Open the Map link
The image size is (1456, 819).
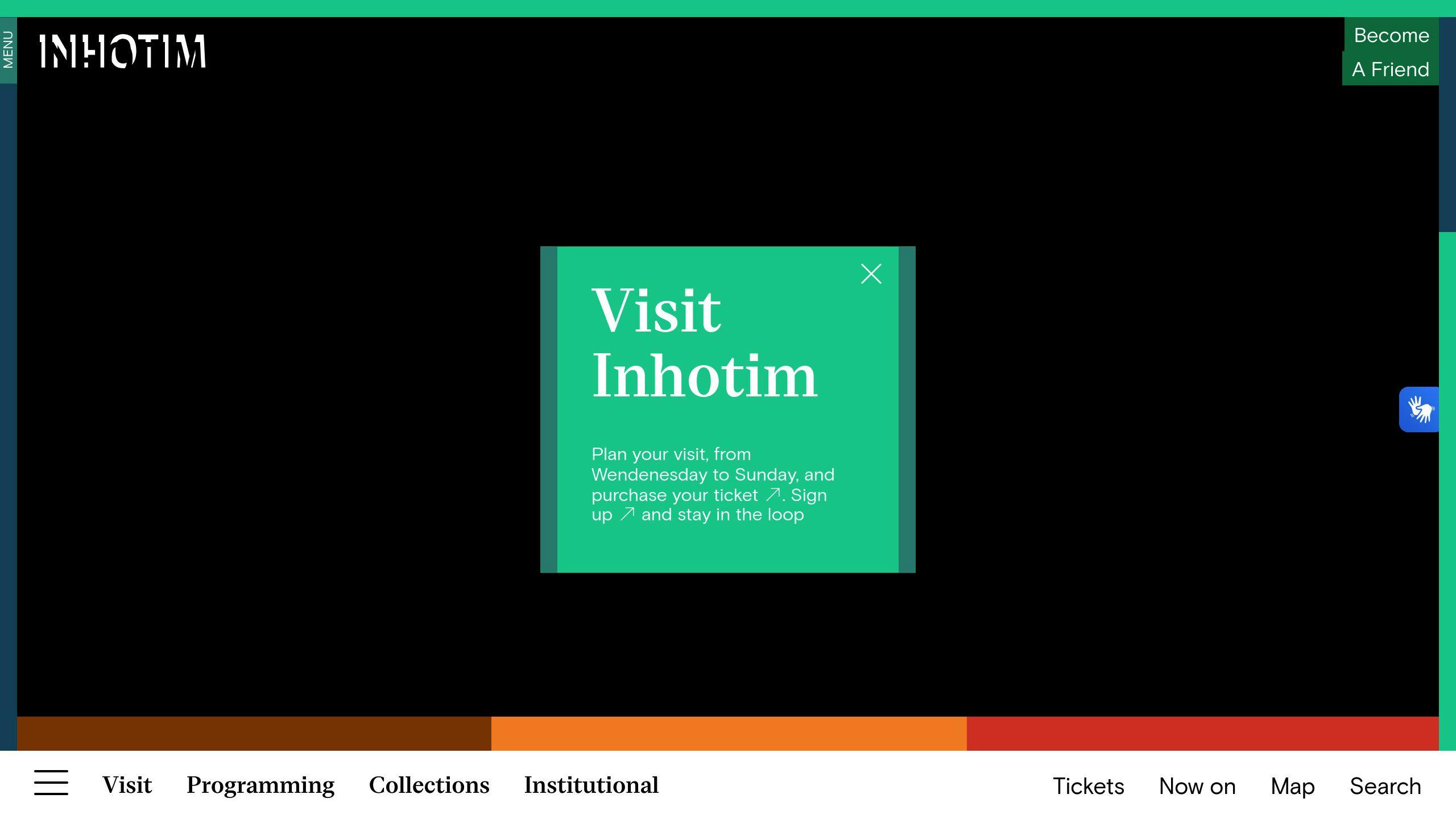tap(1293, 787)
